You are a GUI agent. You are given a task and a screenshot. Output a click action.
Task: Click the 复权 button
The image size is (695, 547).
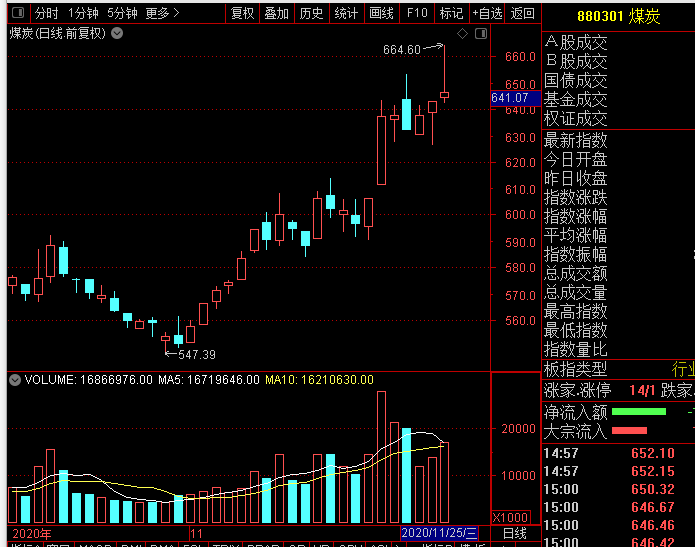pyautogui.click(x=242, y=14)
